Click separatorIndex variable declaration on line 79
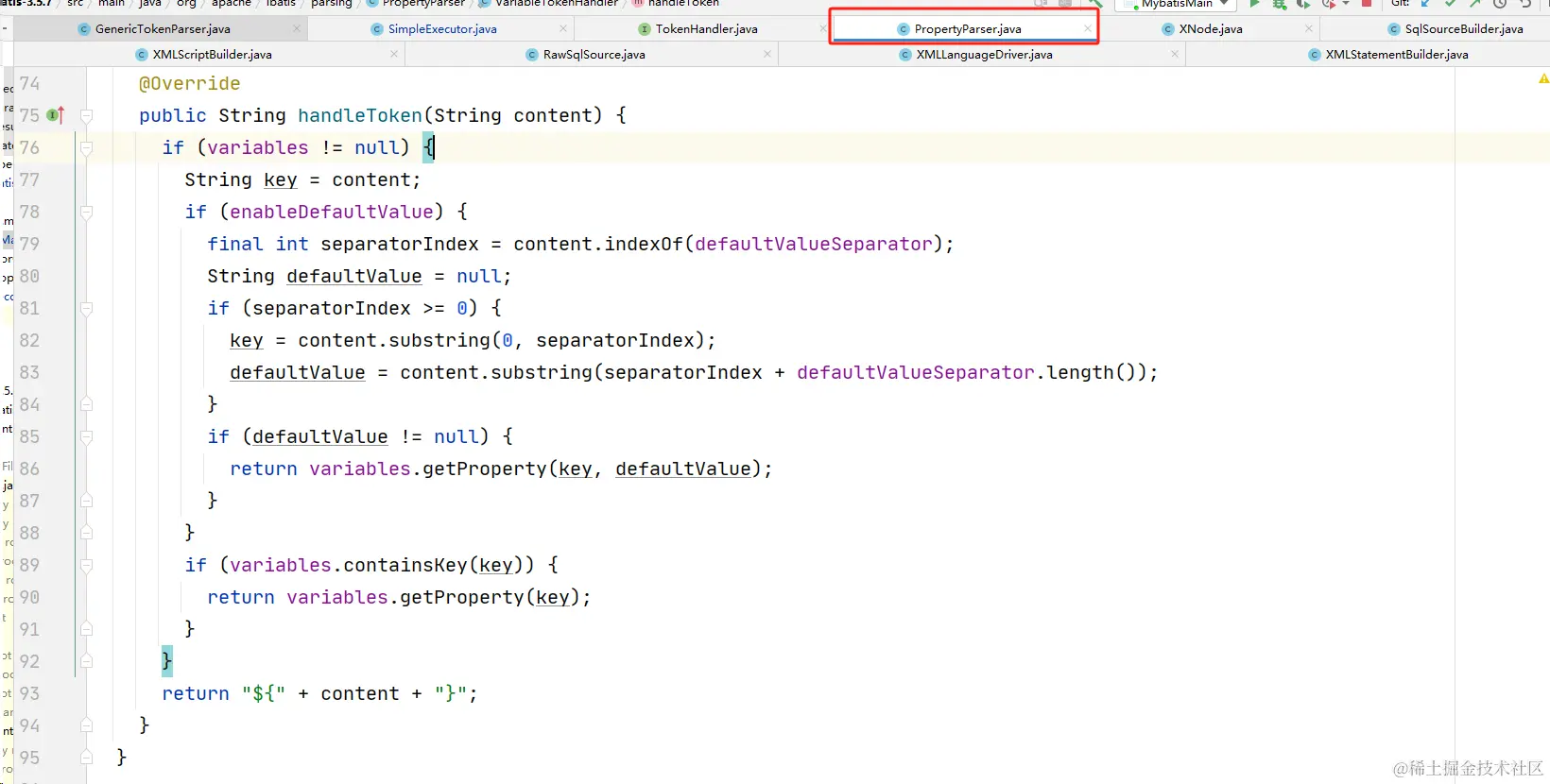Screen dimensions: 1550x784 pos(400,245)
